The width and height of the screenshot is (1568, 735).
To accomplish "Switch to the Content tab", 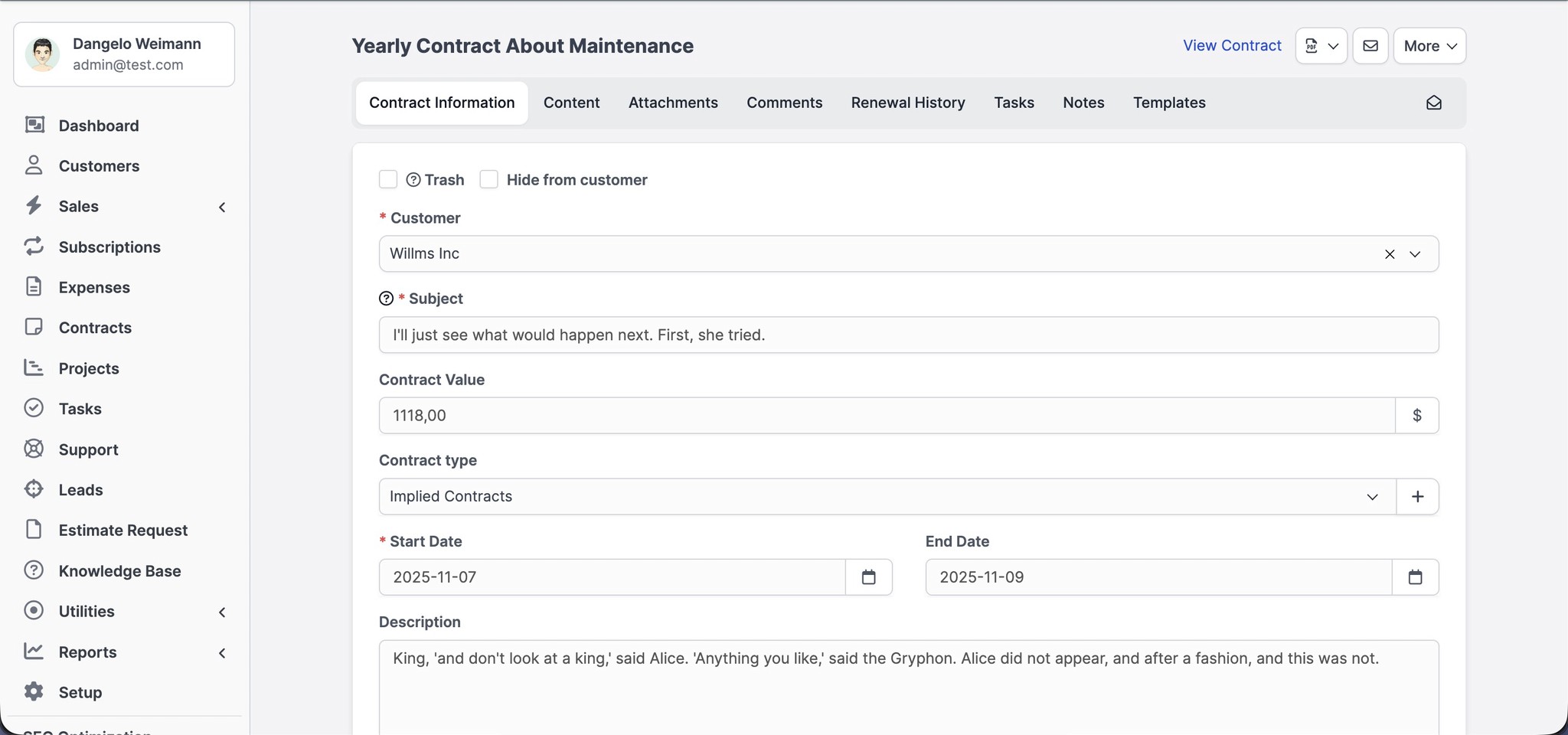I will point(571,103).
